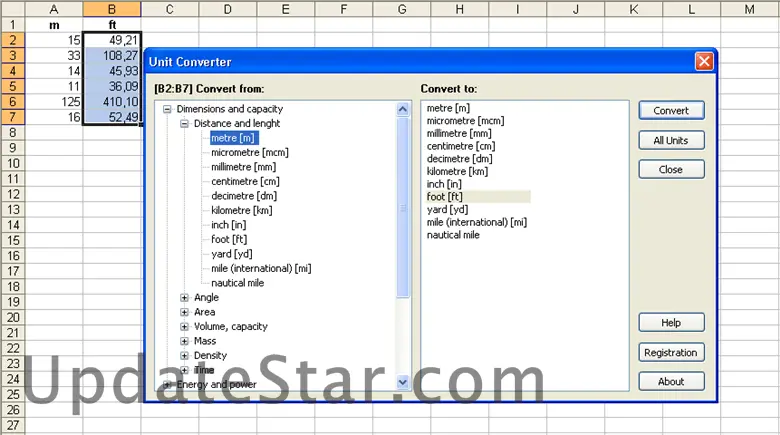Expand the Volume, capacity category

(184, 326)
